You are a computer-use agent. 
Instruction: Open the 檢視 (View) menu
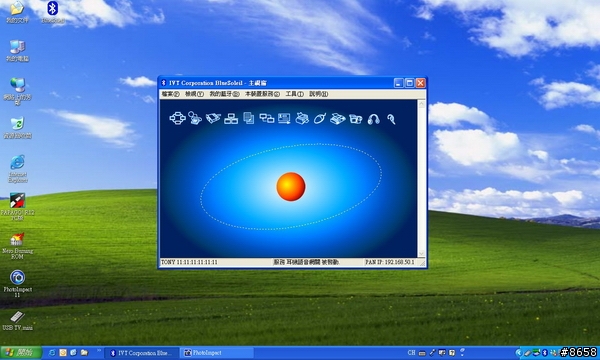point(194,94)
